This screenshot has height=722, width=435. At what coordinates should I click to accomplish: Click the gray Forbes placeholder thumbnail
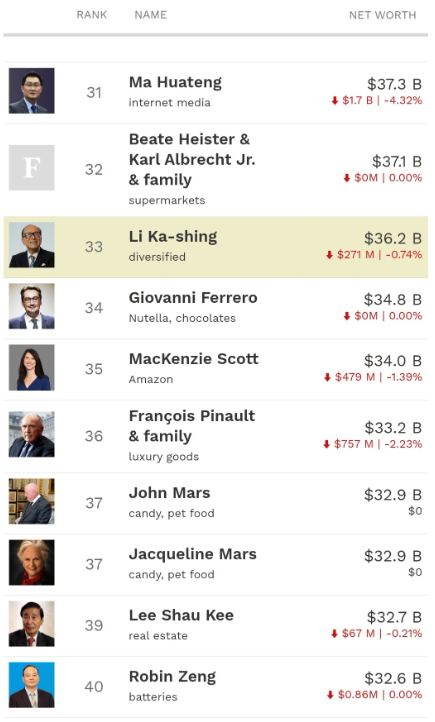(31, 168)
